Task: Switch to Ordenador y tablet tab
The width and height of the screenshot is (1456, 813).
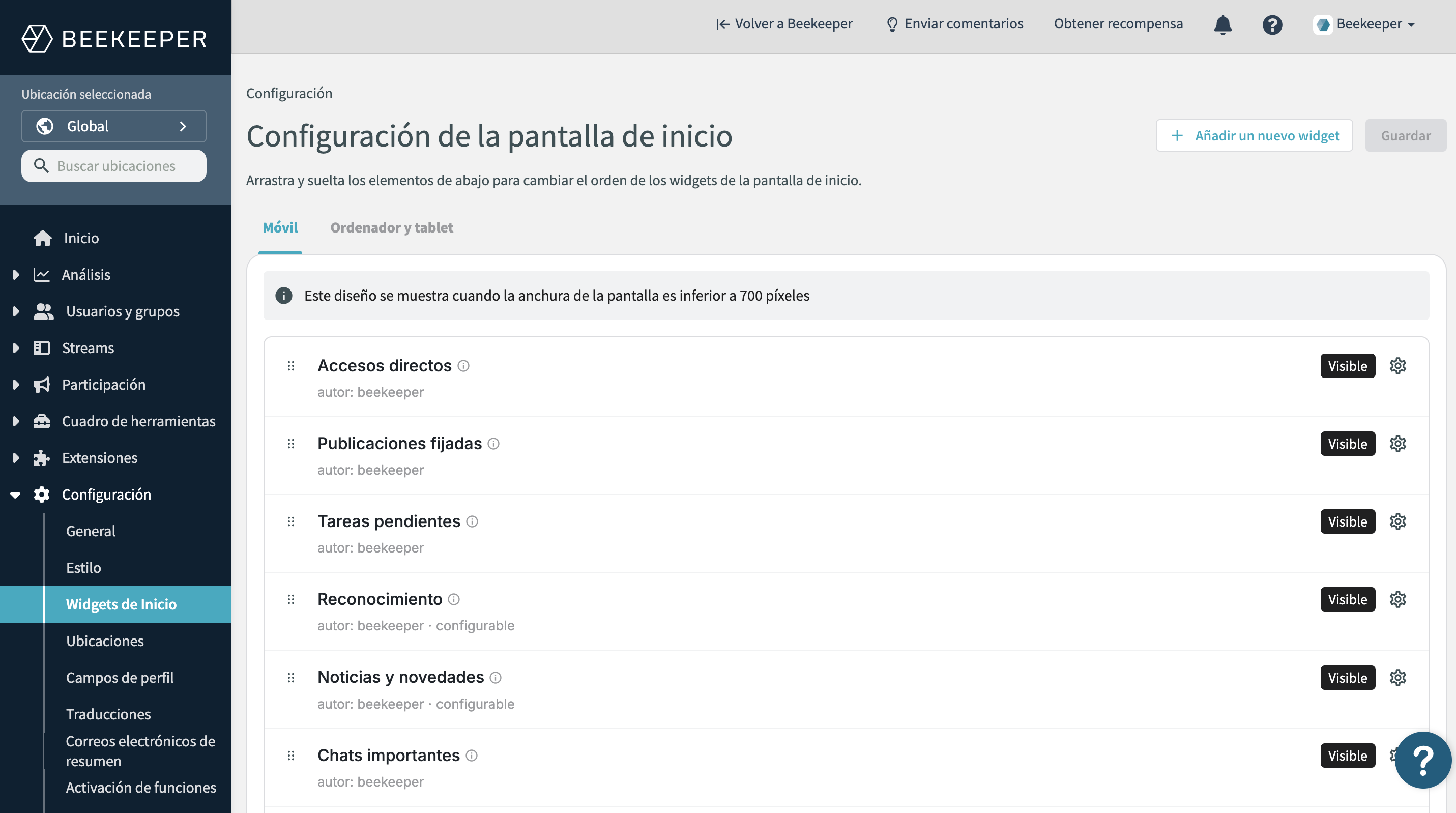Action: point(392,228)
